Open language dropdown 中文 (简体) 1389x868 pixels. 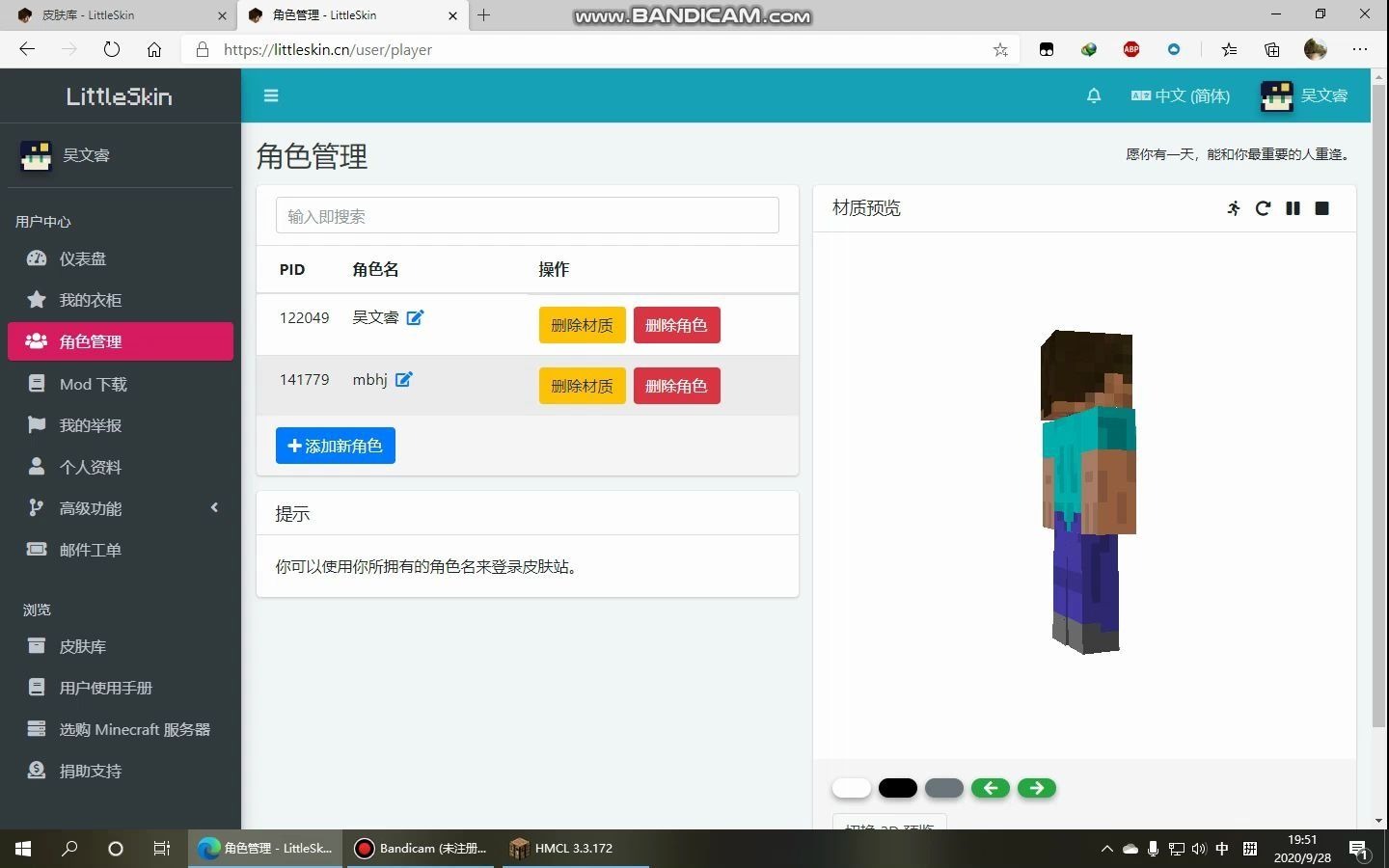tap(1181, 95)
